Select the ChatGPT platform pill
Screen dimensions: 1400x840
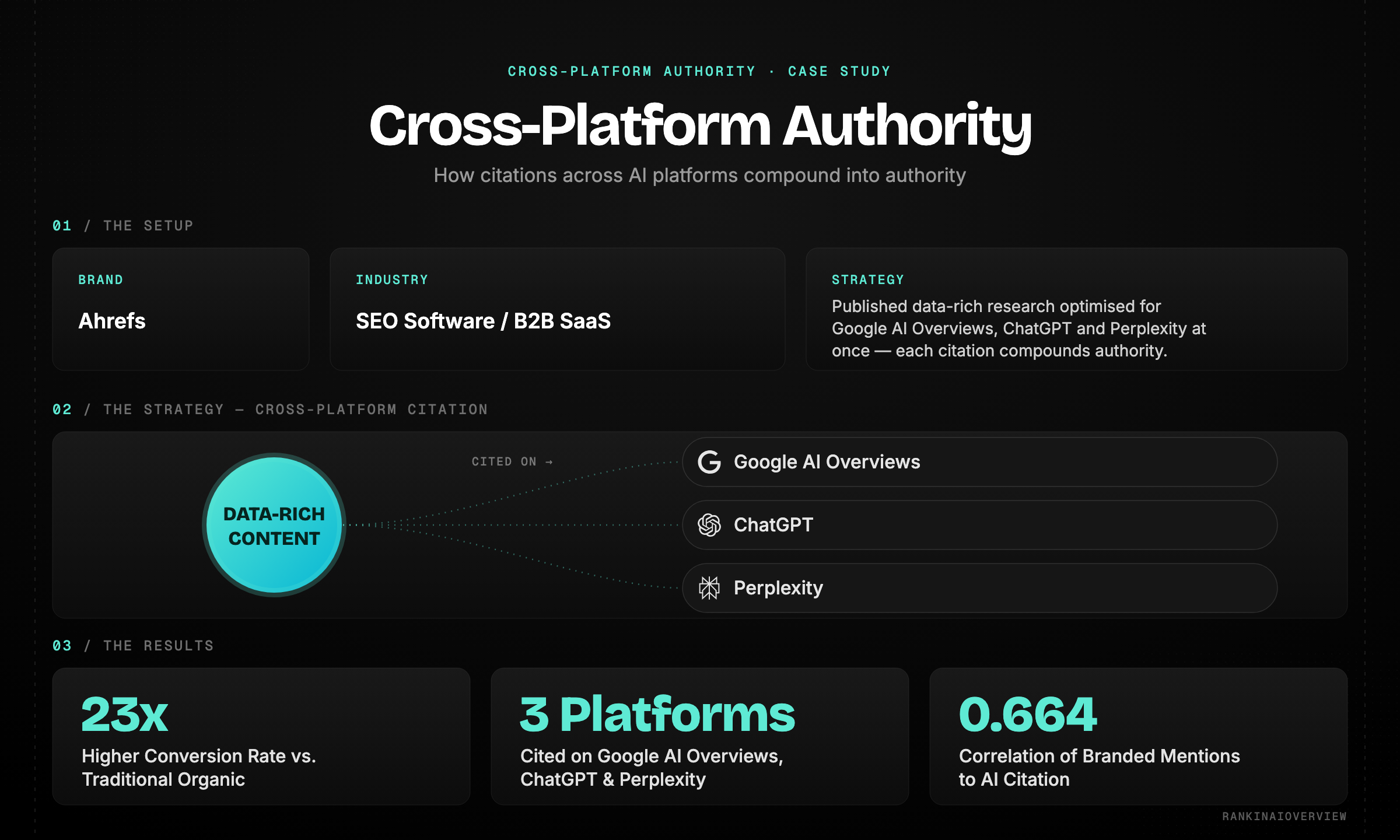(979, 525)
